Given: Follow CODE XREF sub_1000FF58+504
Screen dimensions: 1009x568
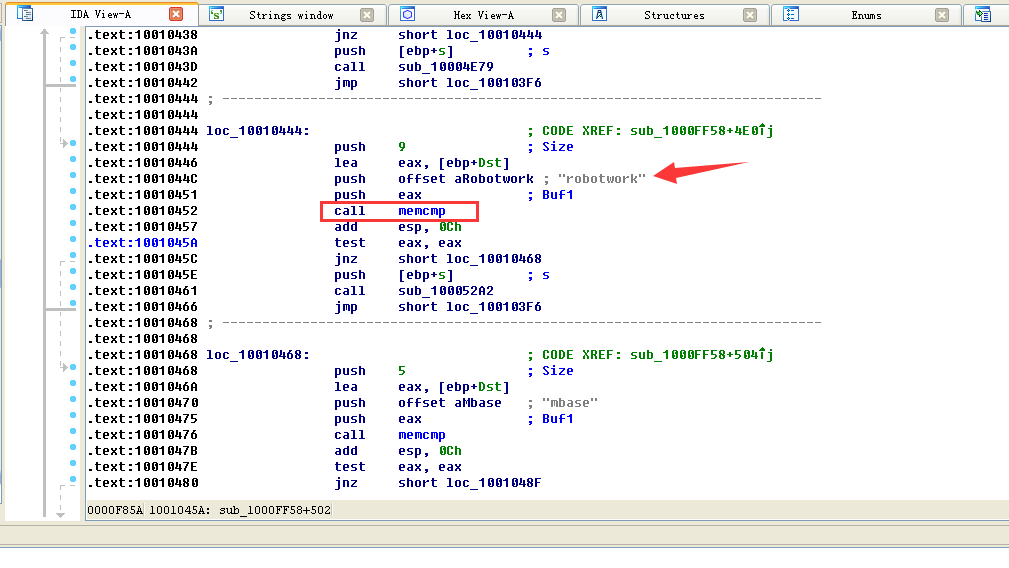Looking at the screenshot, I should [701, 354].
